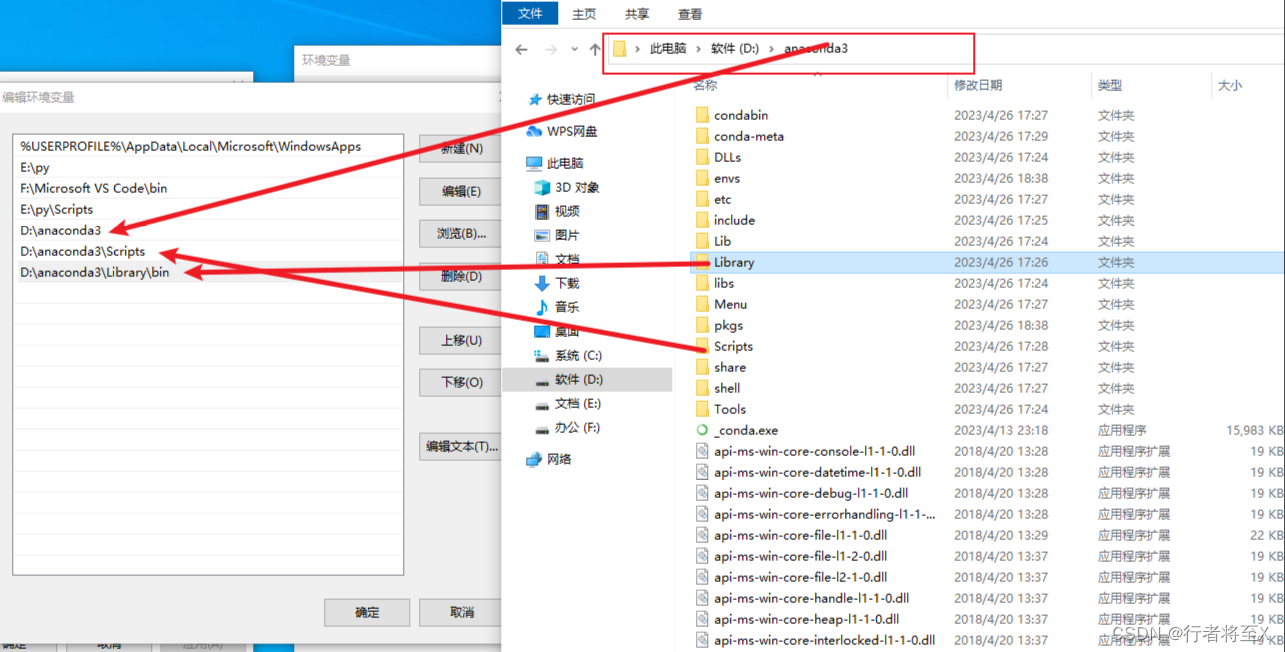
Task: Click 下移(O) button
Action: click(x=460, y=382)
